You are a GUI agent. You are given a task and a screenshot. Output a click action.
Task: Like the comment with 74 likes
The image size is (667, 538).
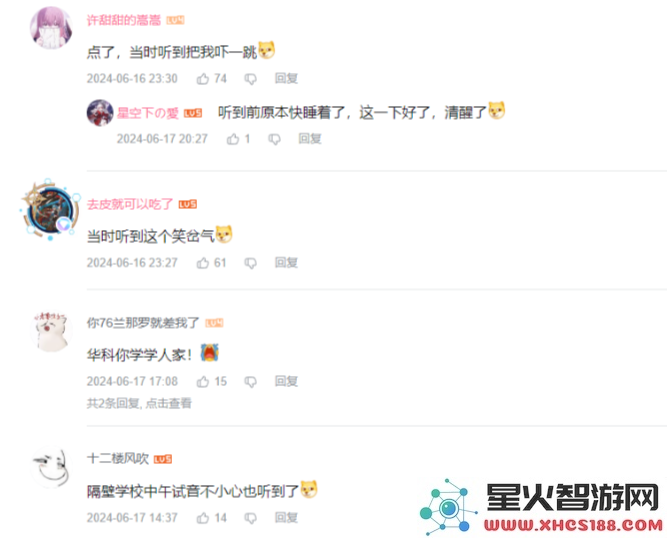tap(203, 79)
